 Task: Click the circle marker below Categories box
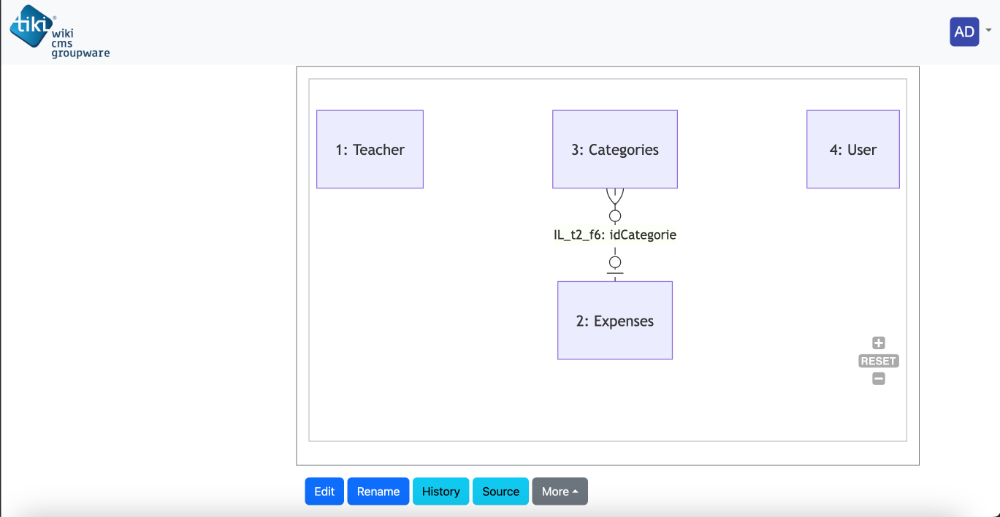615,215
